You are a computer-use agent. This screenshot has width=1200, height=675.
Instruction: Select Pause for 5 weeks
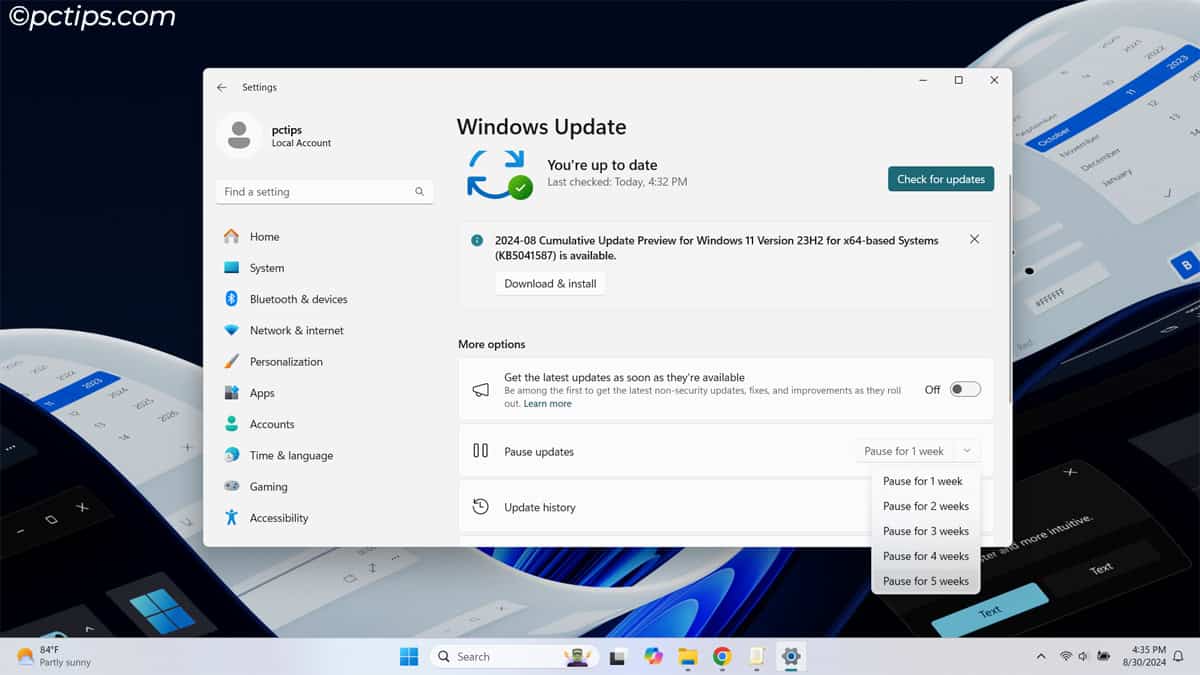coord(925,581)
